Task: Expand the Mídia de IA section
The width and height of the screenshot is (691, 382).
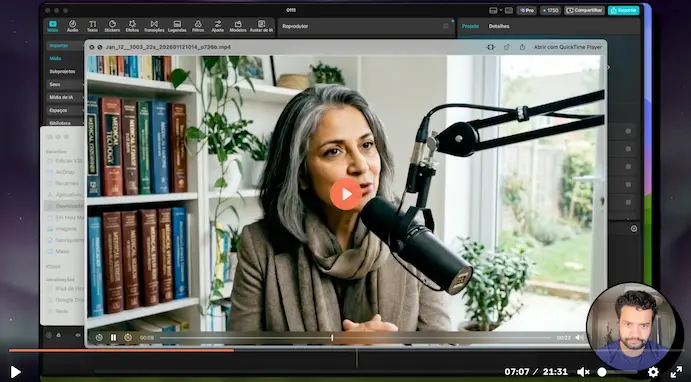Action: point(65,97)
